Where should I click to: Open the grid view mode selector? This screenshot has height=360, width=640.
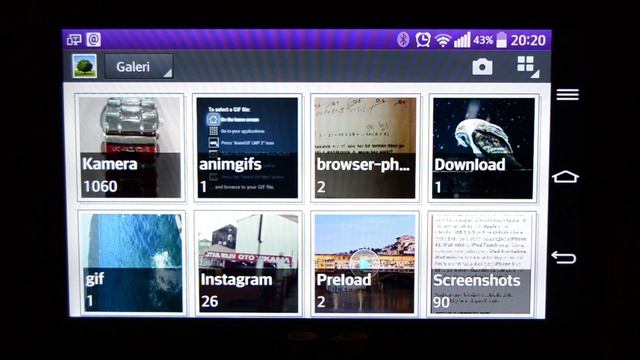[528, 66]
